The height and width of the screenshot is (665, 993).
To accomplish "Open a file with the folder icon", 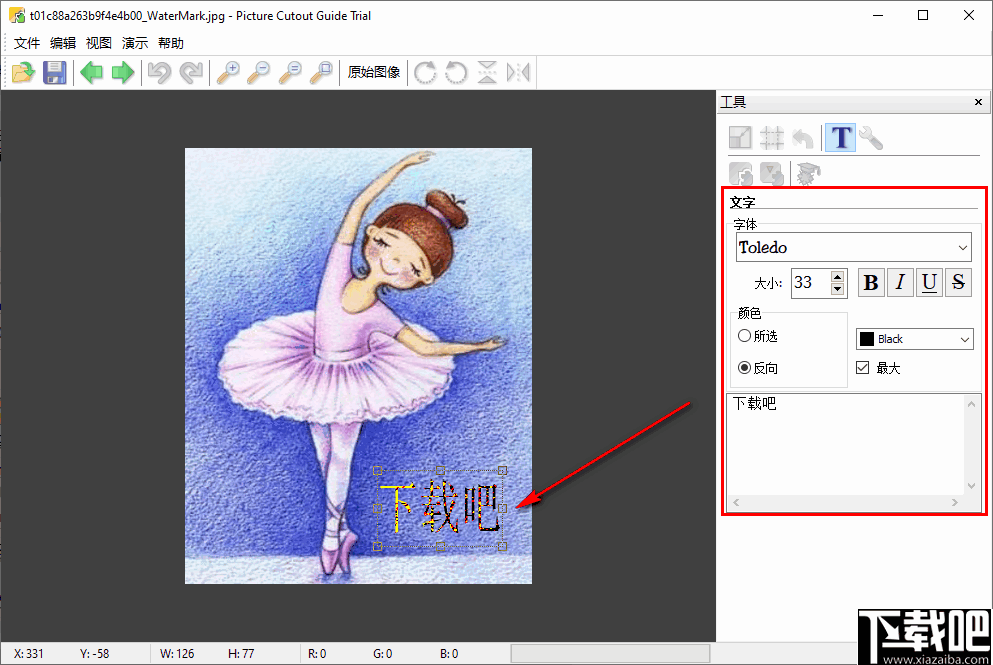I will point(23,72).
